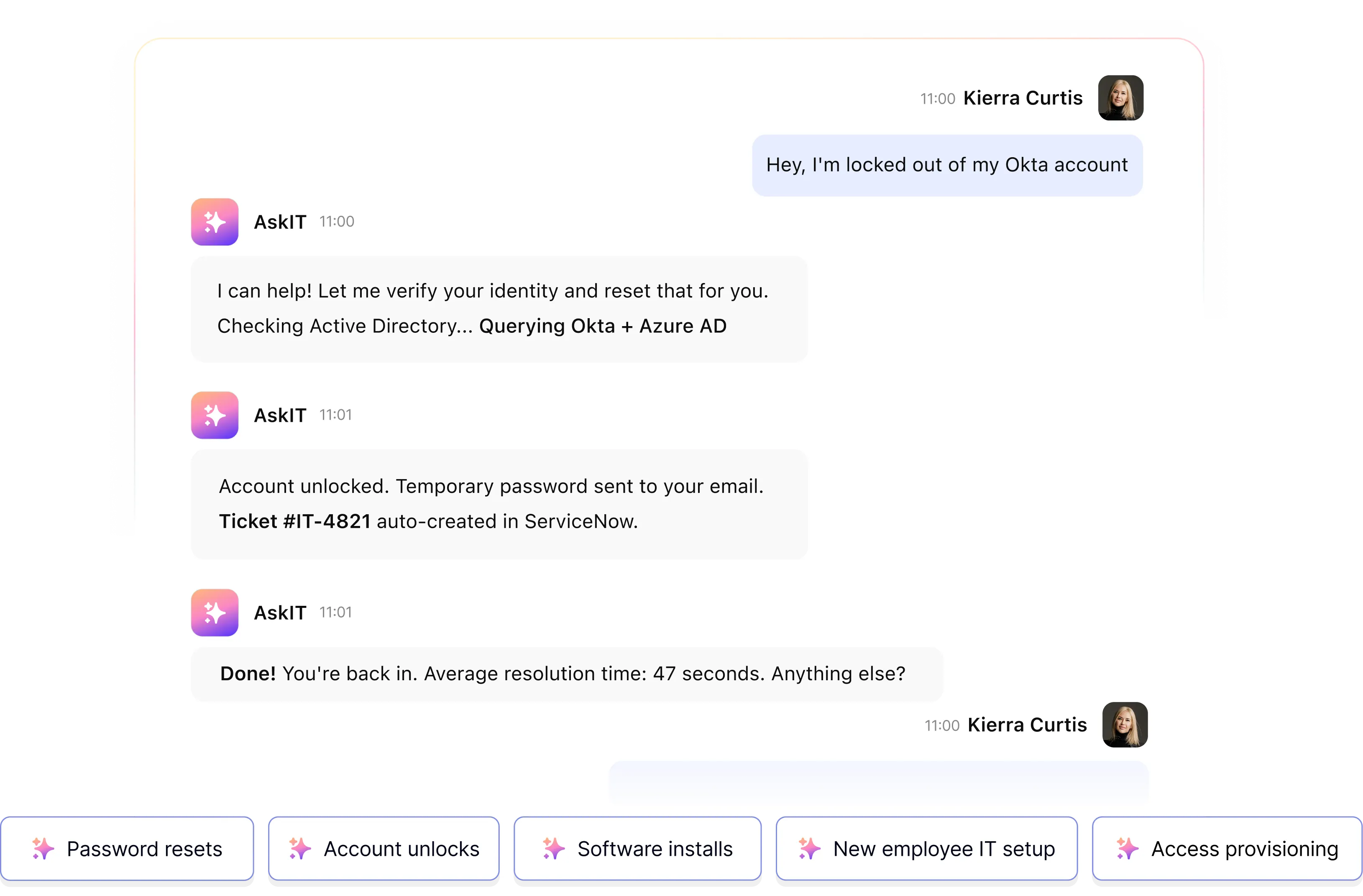Click the Ticket #IT-4821 reference
The width and height of the screenshot is (1363, 896).
tap(295, 521)
